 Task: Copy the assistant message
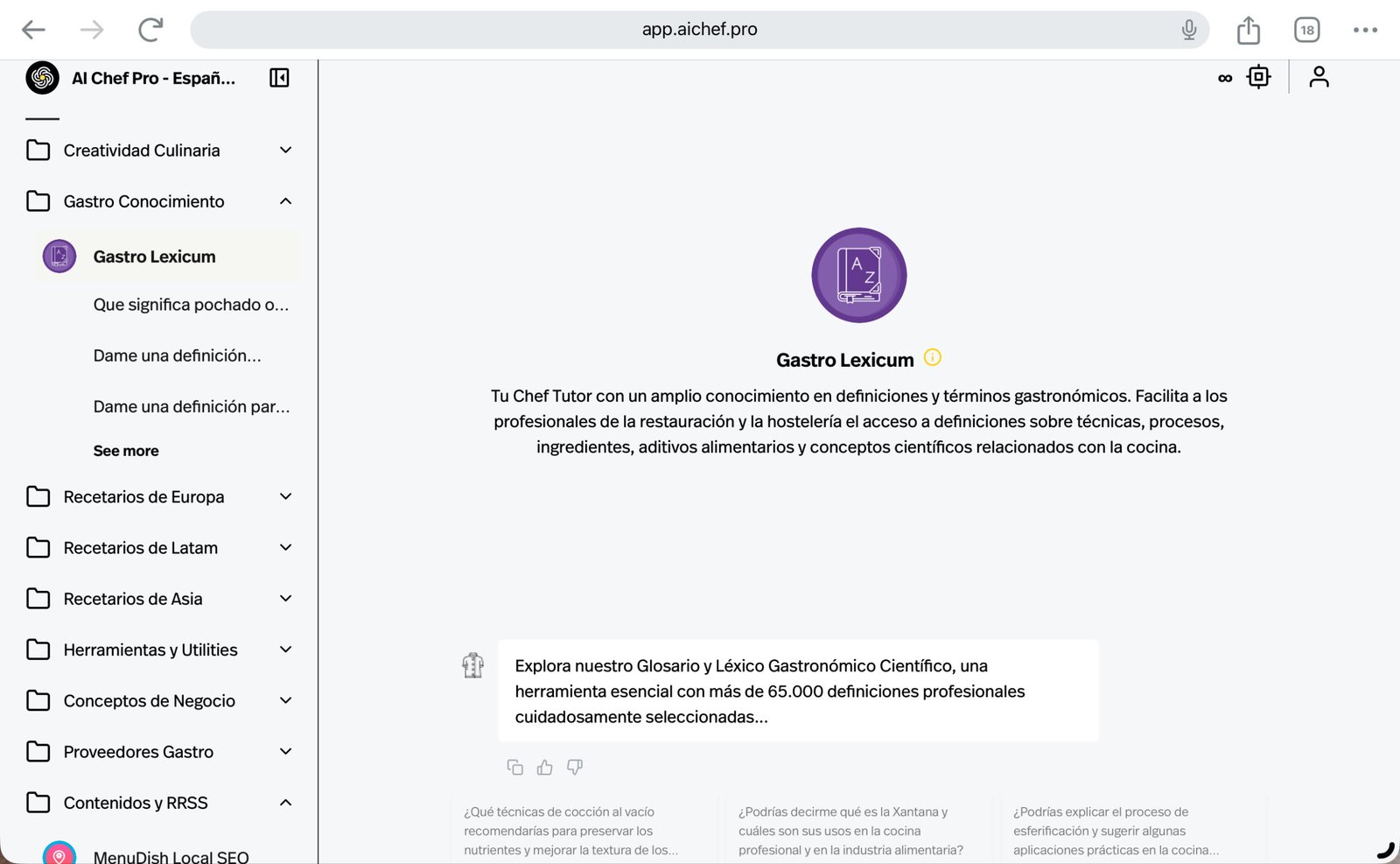(514, 767)
